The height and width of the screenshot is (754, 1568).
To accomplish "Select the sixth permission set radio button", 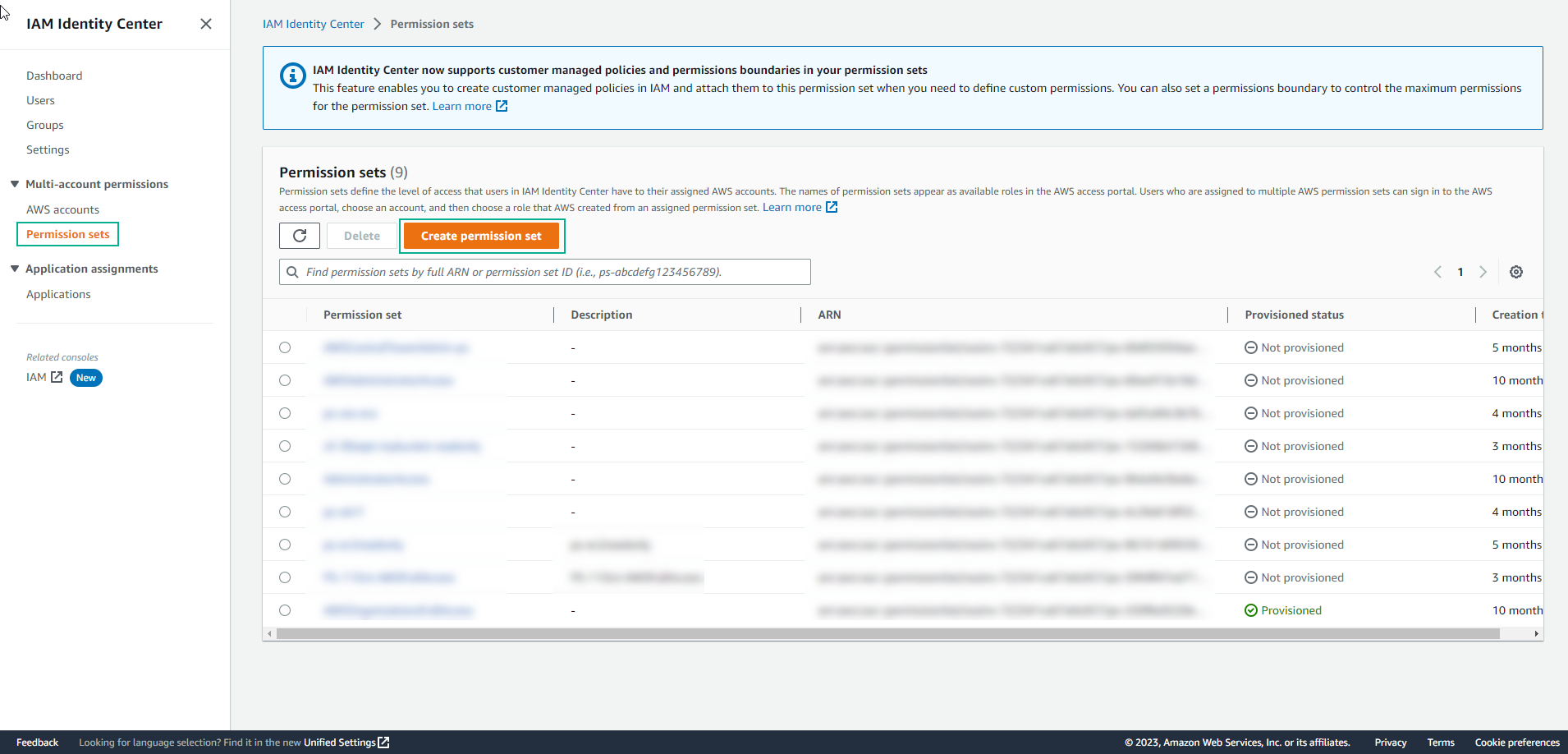I will click(285, 512).
